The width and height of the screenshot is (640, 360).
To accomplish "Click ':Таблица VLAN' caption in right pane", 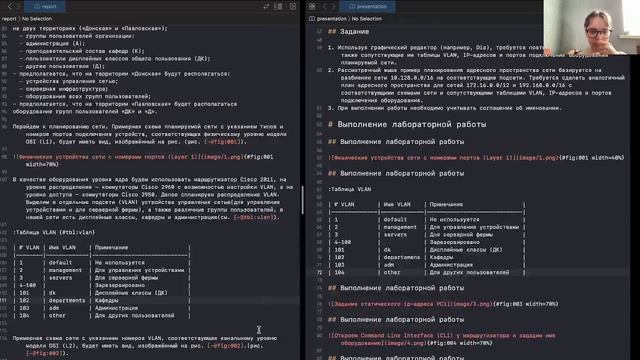I will pos(349,189).
